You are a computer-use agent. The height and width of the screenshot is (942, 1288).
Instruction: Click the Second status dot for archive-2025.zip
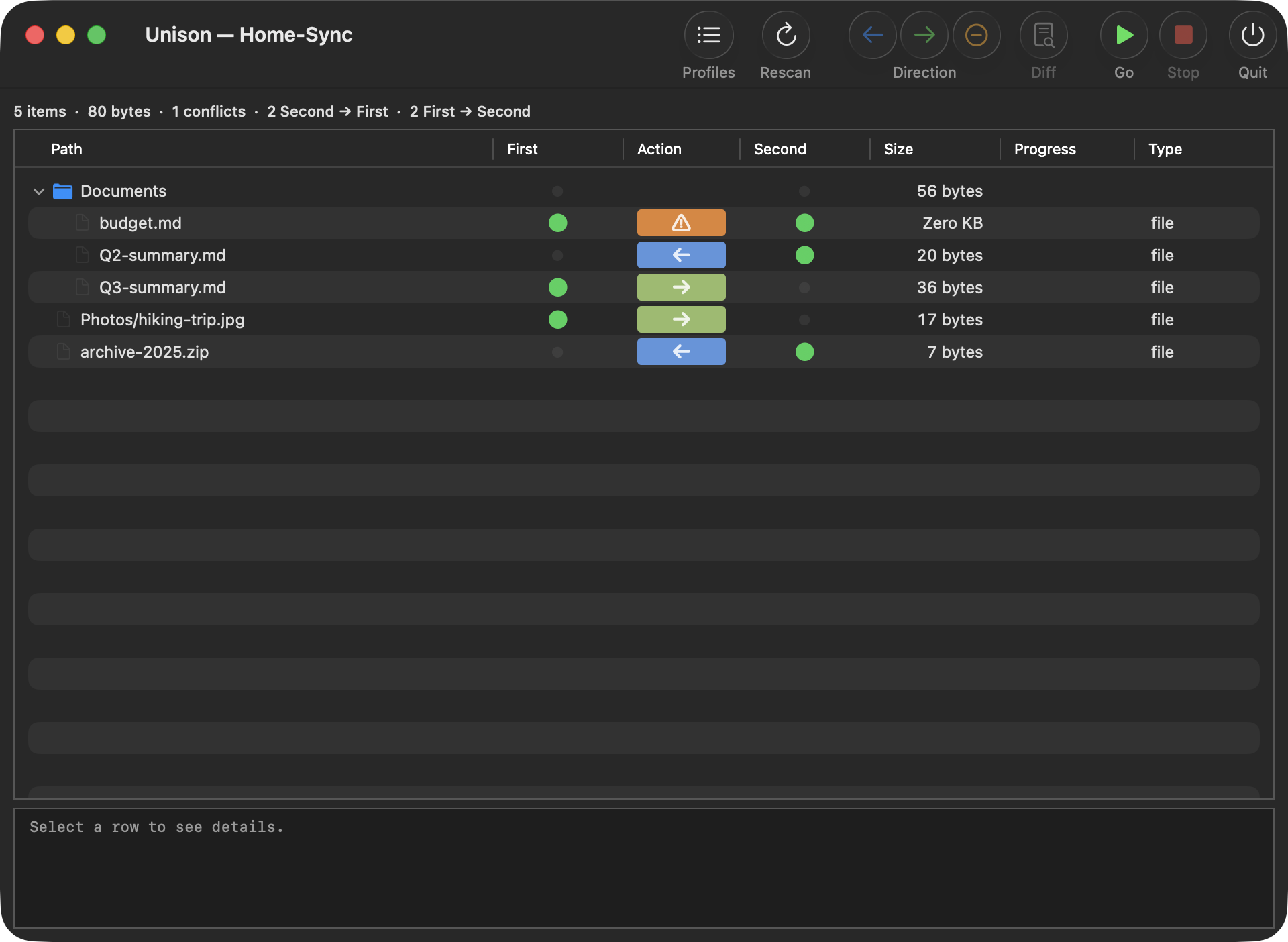pos(804,352)
